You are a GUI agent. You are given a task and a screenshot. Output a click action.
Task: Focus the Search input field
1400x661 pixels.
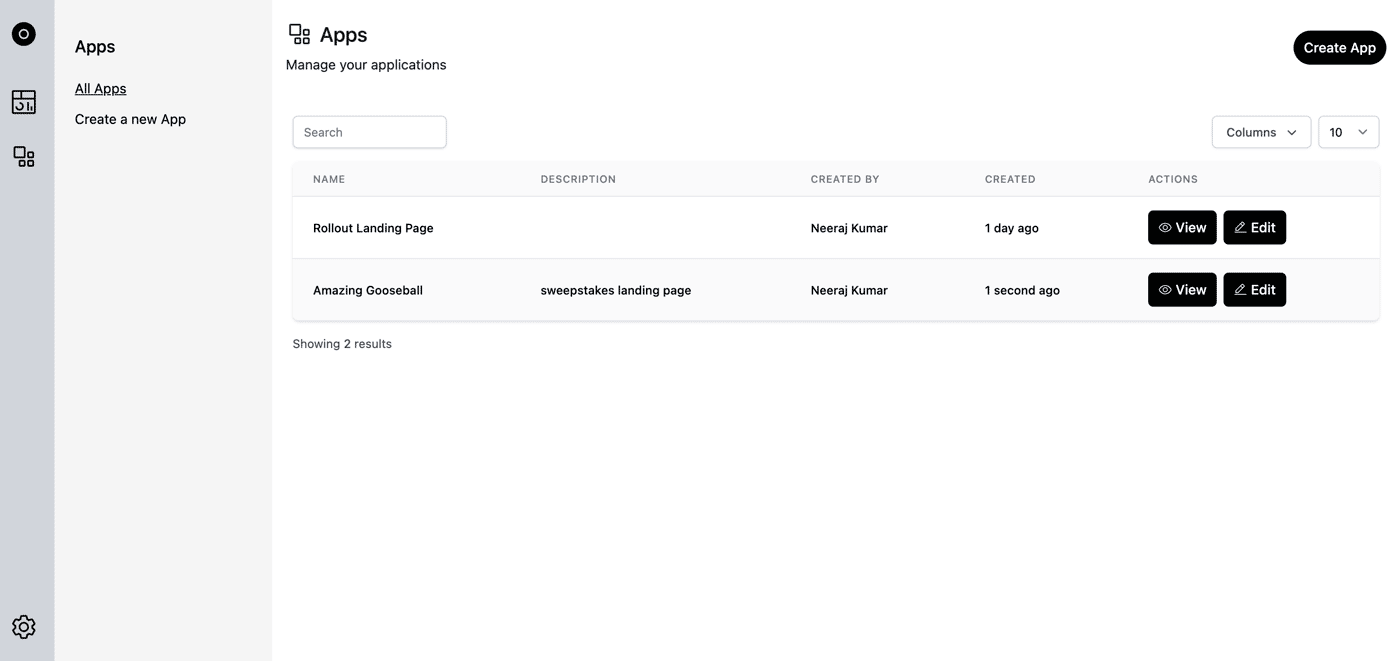pyautogui.click(x=369, y=132)
